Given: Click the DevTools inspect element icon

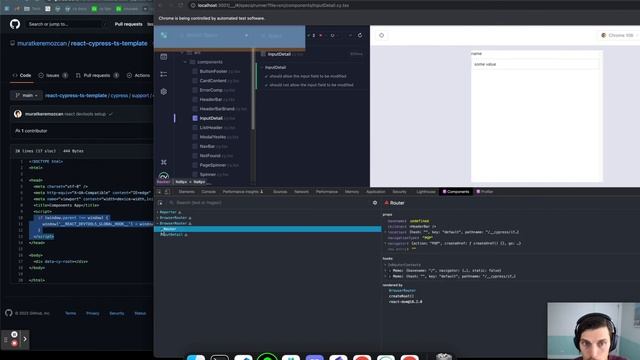Looking at the screenshot, I should click(159, 192).
